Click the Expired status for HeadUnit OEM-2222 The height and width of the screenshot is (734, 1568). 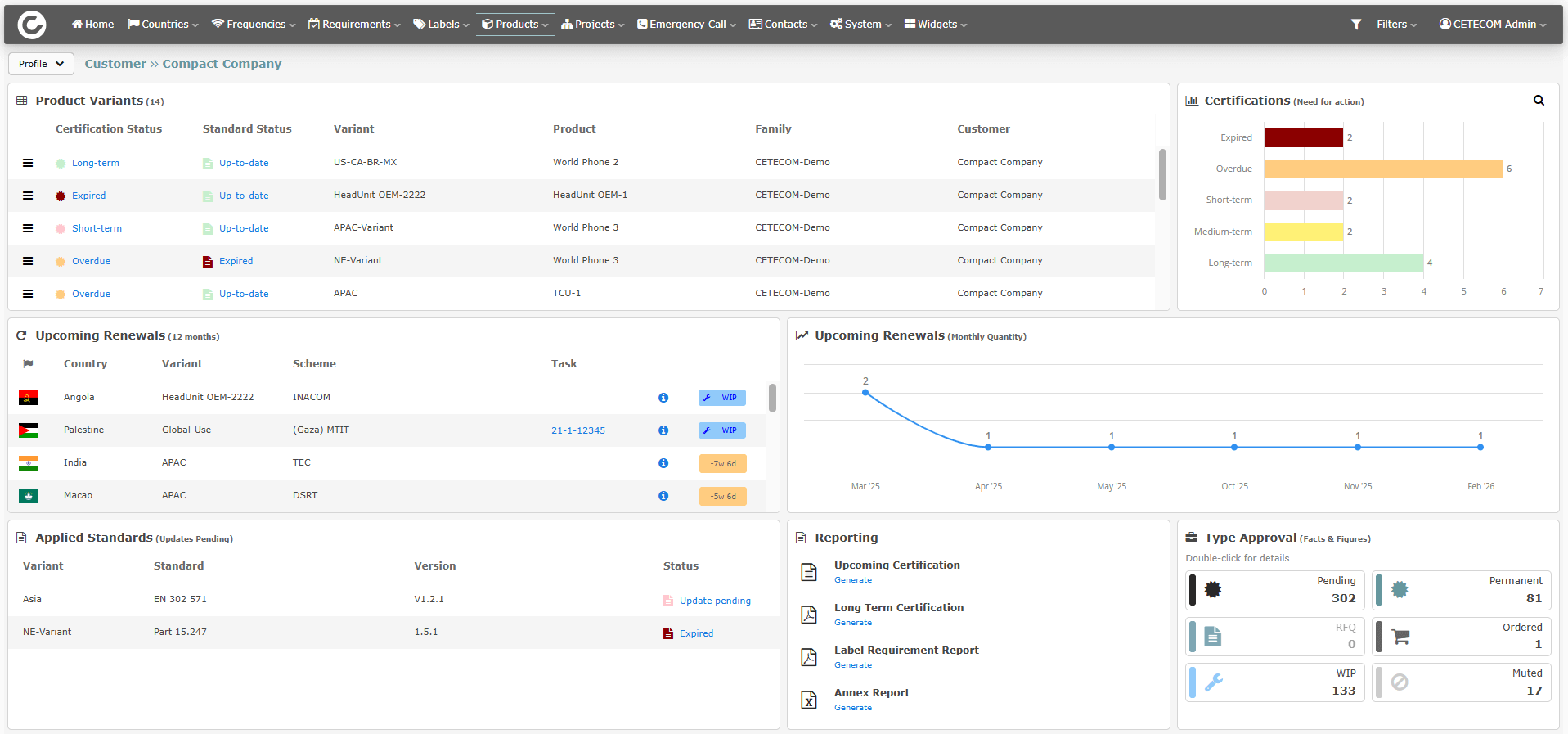point(88,196)
